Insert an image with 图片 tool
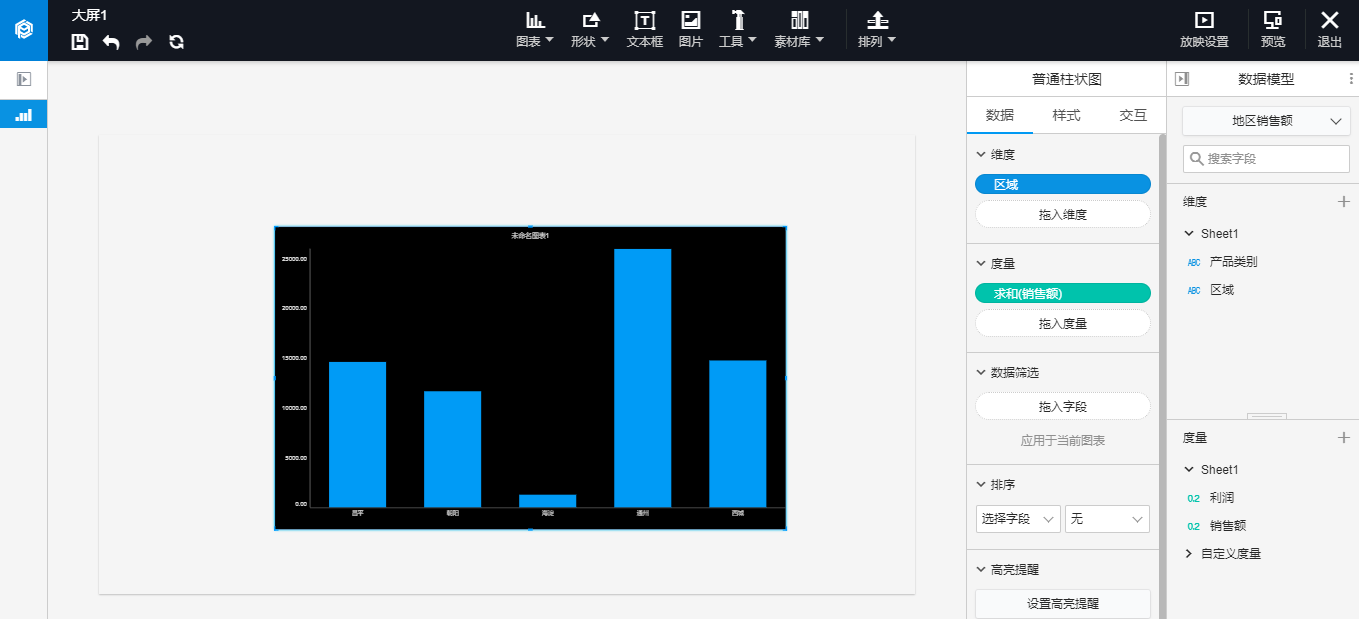The height and width of the screenshot is (619, 1359). point(690,29)
